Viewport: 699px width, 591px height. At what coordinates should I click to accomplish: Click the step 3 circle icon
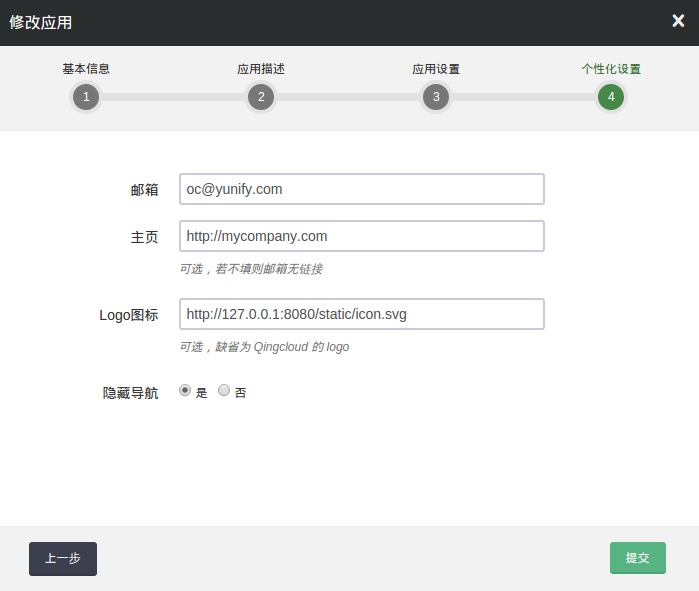[x=436, y=97]
